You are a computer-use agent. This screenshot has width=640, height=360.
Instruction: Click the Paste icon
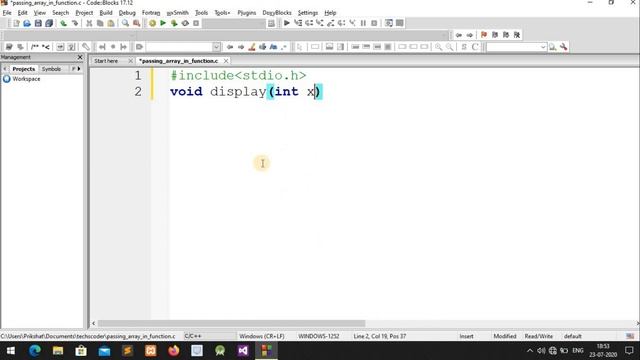[x=111, y=23]
